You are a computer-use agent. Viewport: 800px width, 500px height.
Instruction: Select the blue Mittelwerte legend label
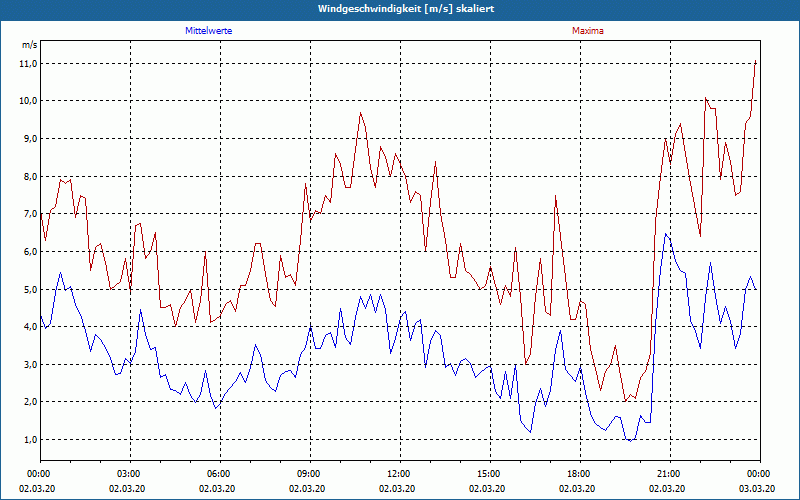(209, 31)
